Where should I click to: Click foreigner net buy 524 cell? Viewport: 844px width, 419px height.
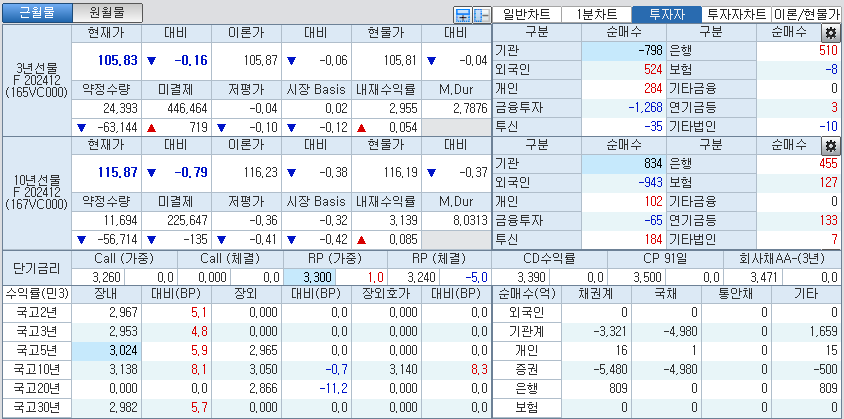[x=623, y=69]
